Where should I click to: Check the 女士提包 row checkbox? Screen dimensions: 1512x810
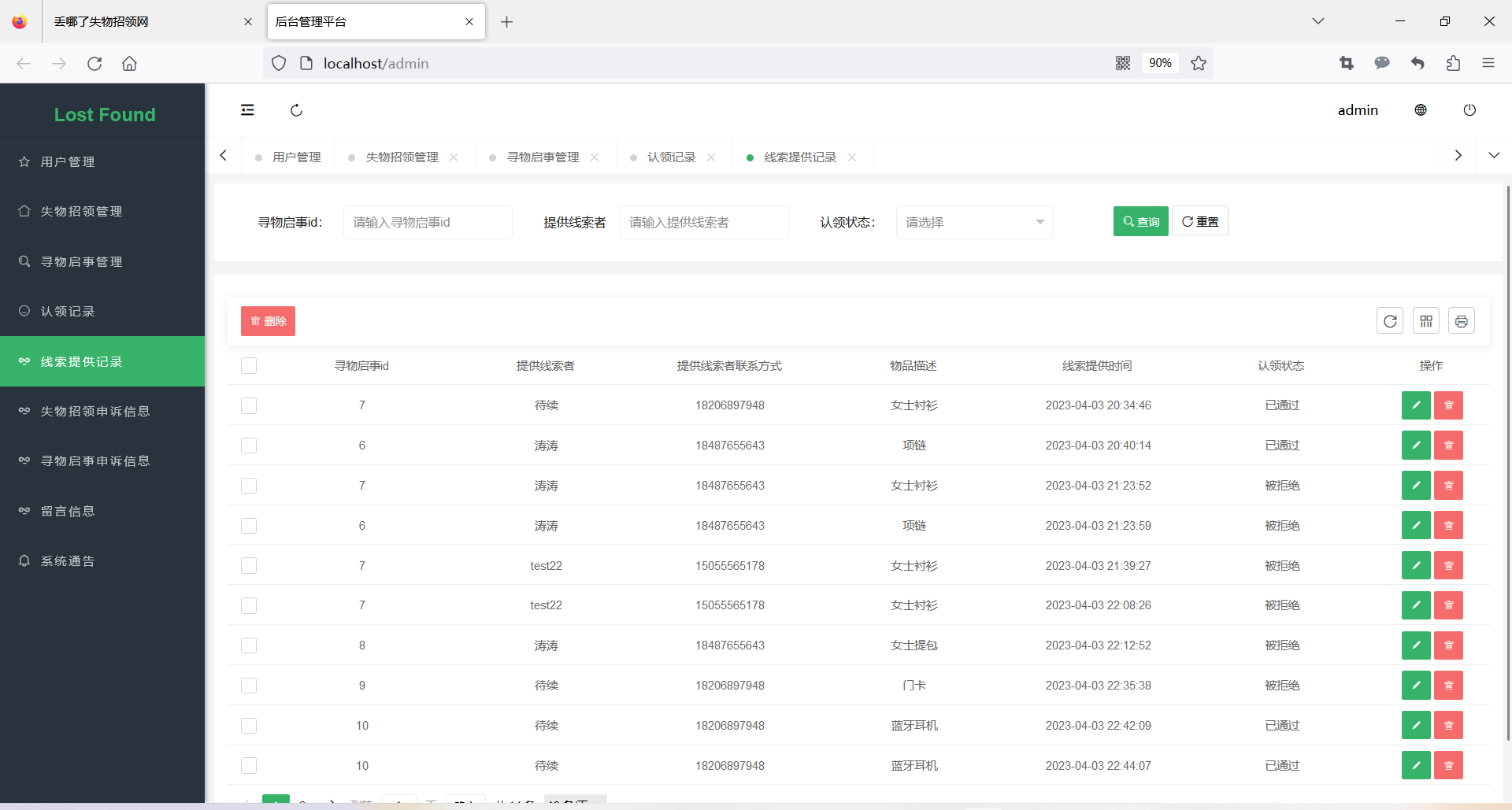(x=249, y=645)
